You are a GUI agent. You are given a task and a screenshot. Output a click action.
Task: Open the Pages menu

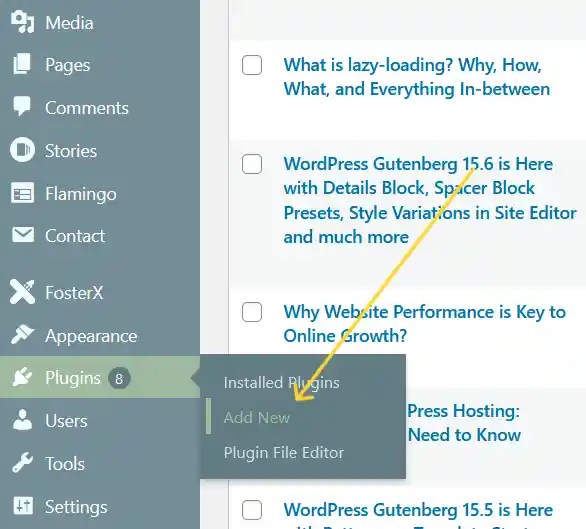tap(68, 65)
